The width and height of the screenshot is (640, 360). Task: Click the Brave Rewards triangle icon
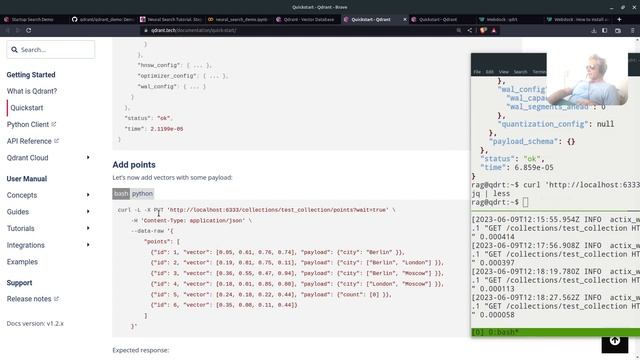tap(494, 30)
